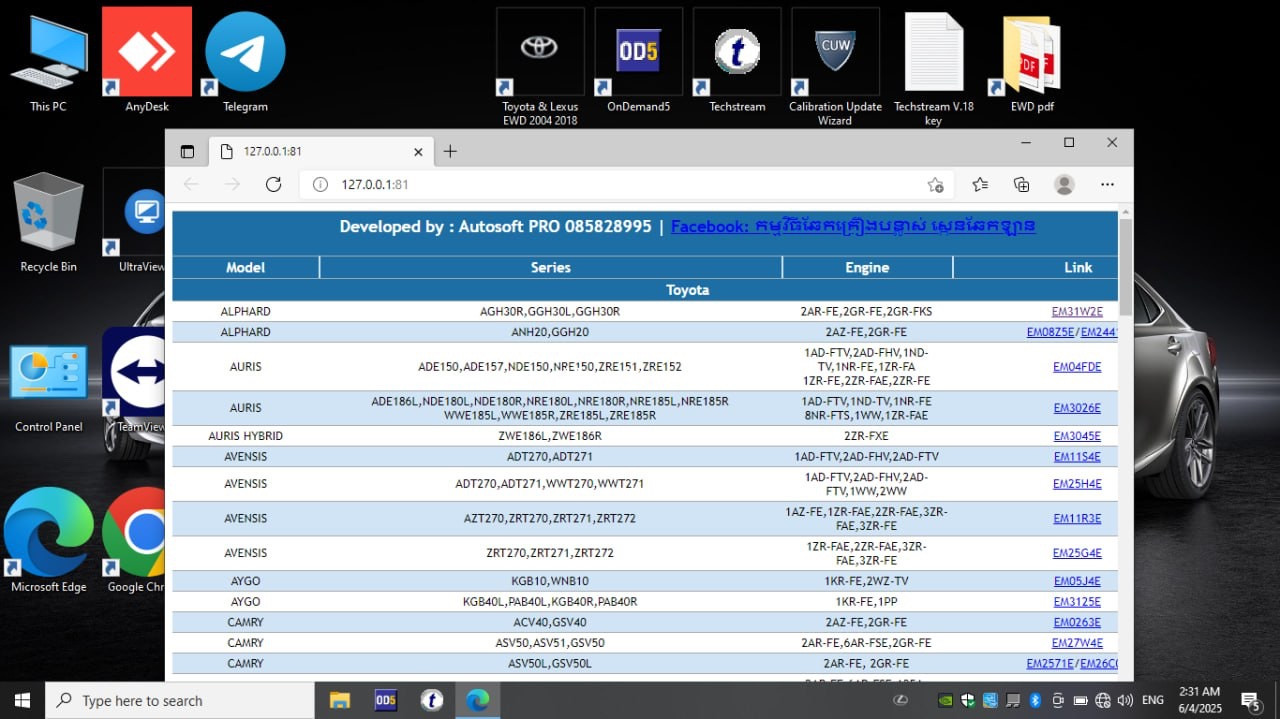Open link EM27W4E for Camry
The width and height of the screenshot is (1280, 719).
pyautogui.click(x=1077, y=643)
